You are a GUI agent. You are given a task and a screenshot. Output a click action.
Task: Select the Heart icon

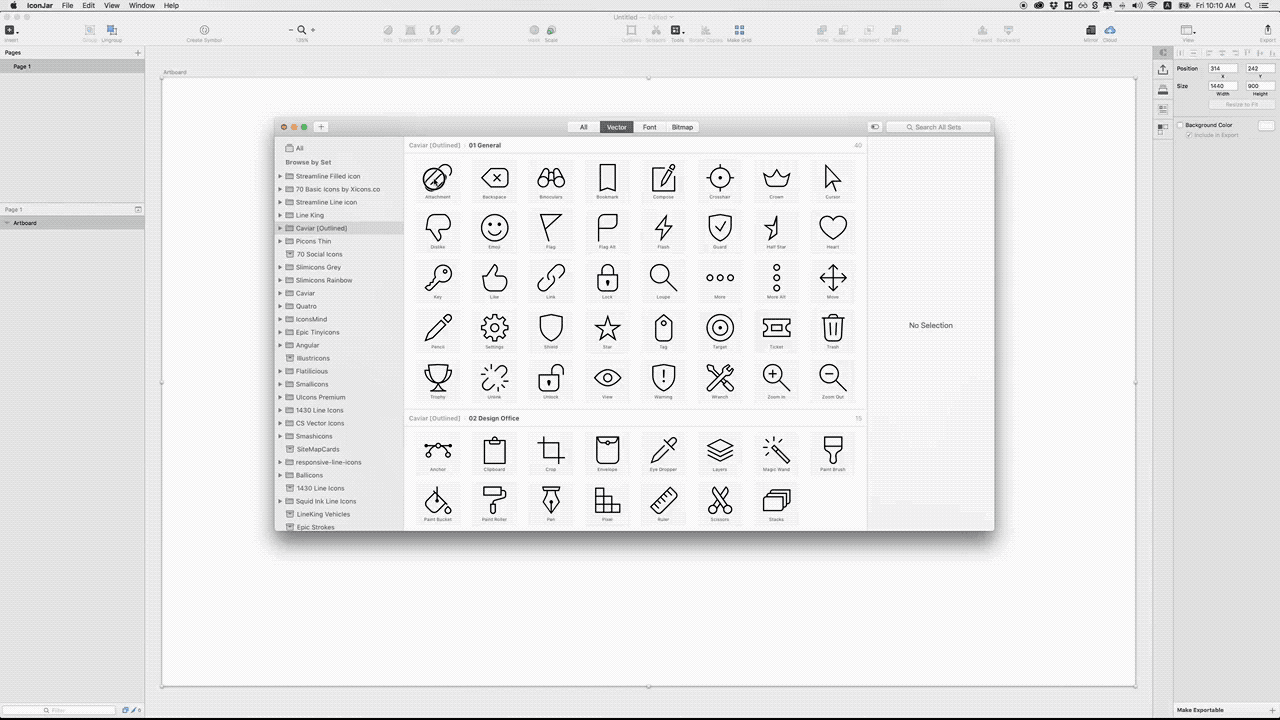(832, 228)
